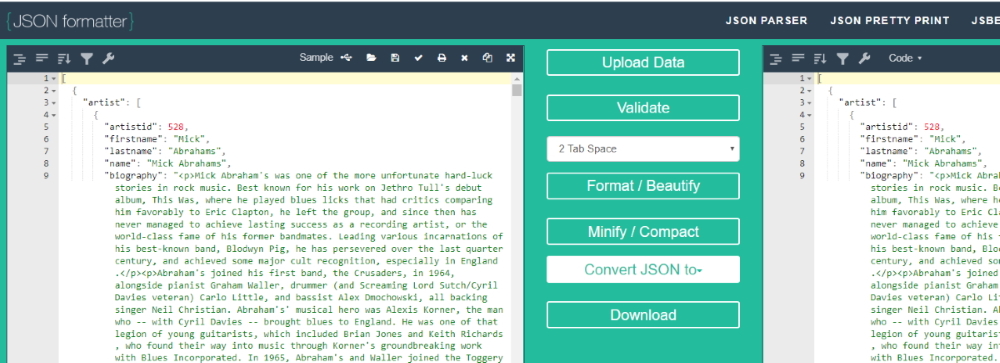This screenshot has height=363, width=1000.
Task: Click the left editor vertical scrollbar thumb
Action: click(x=517, y=90)
